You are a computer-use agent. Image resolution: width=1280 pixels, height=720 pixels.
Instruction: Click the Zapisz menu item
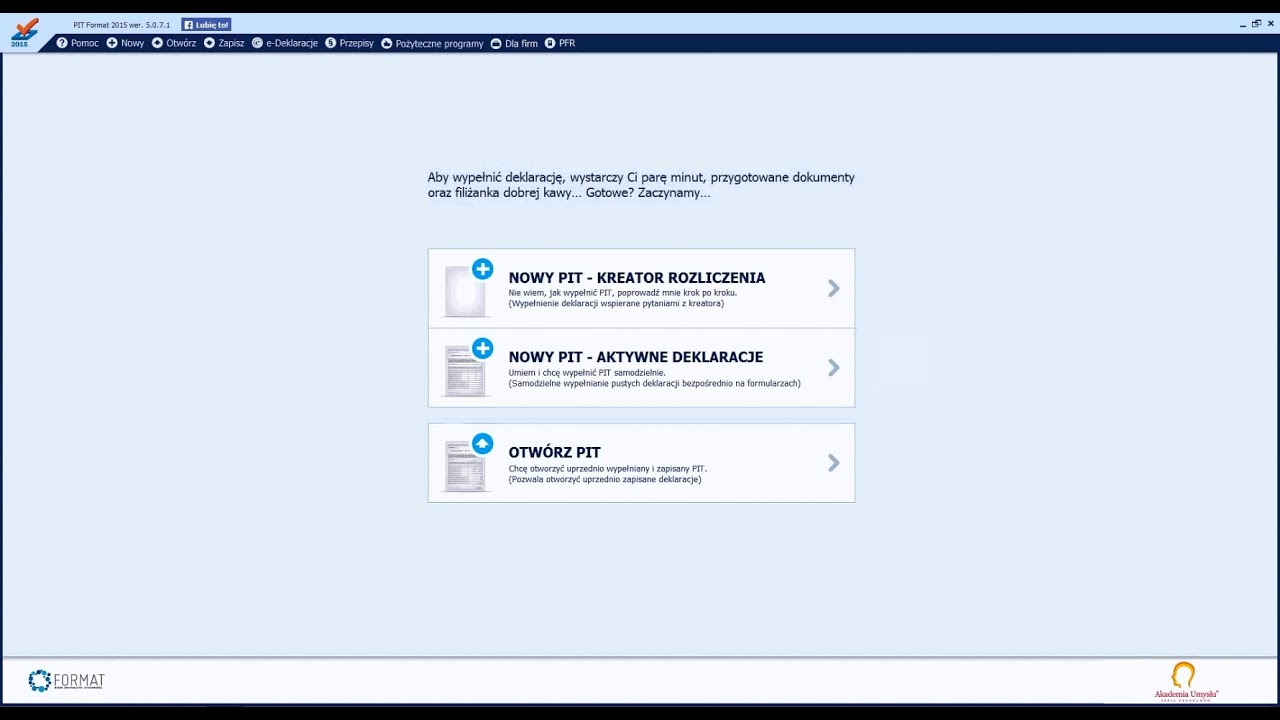tap(224, 43)
